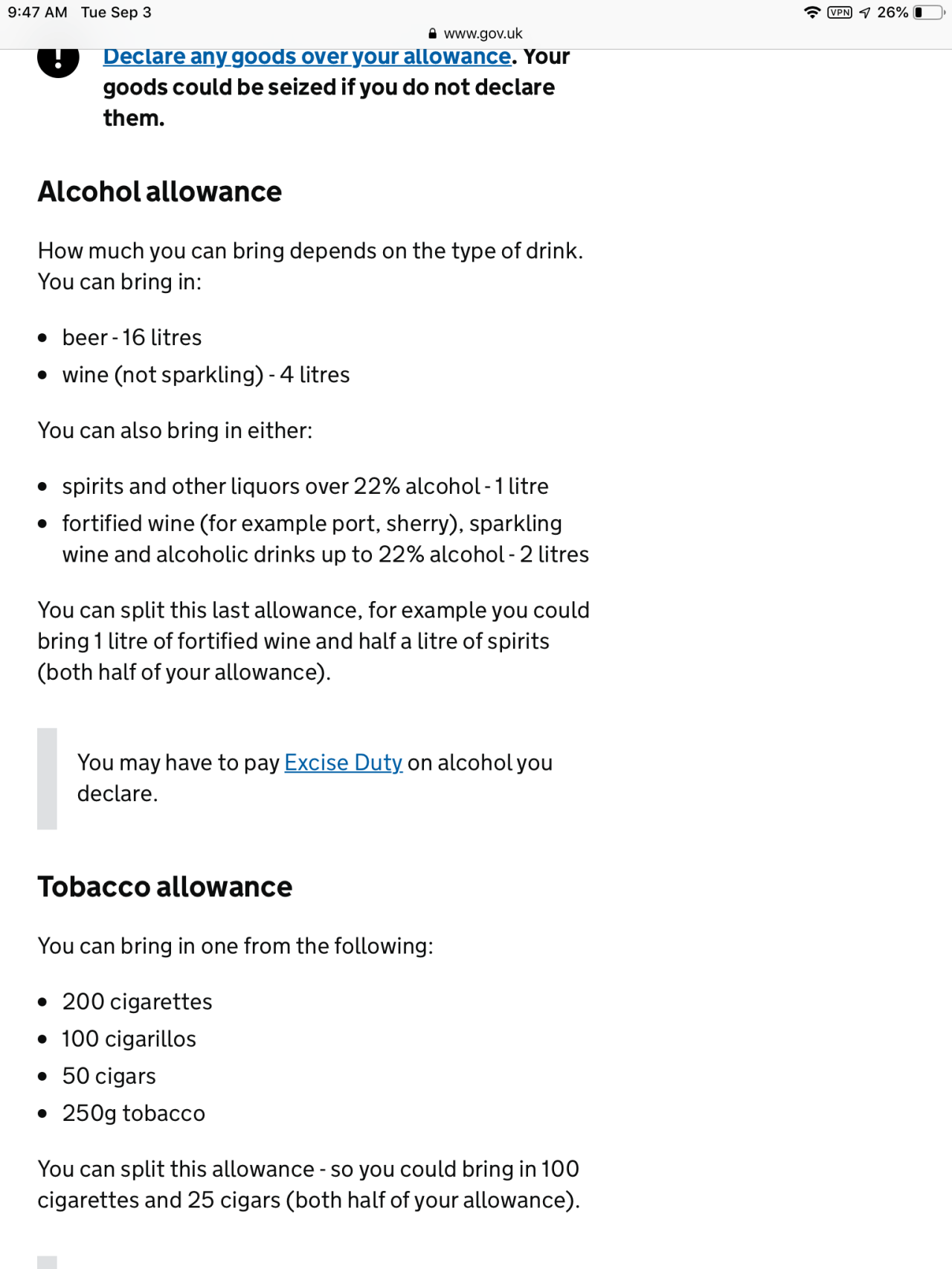Open the 'Declare any goods over your allowance' link

[x=306, y=57]
